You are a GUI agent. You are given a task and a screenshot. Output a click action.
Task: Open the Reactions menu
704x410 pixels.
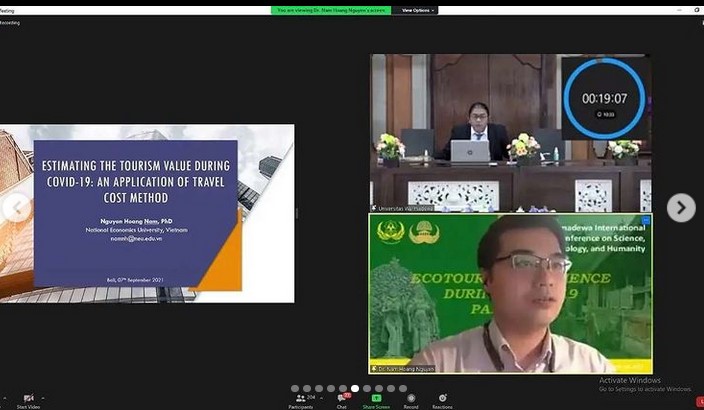(442, 401)
